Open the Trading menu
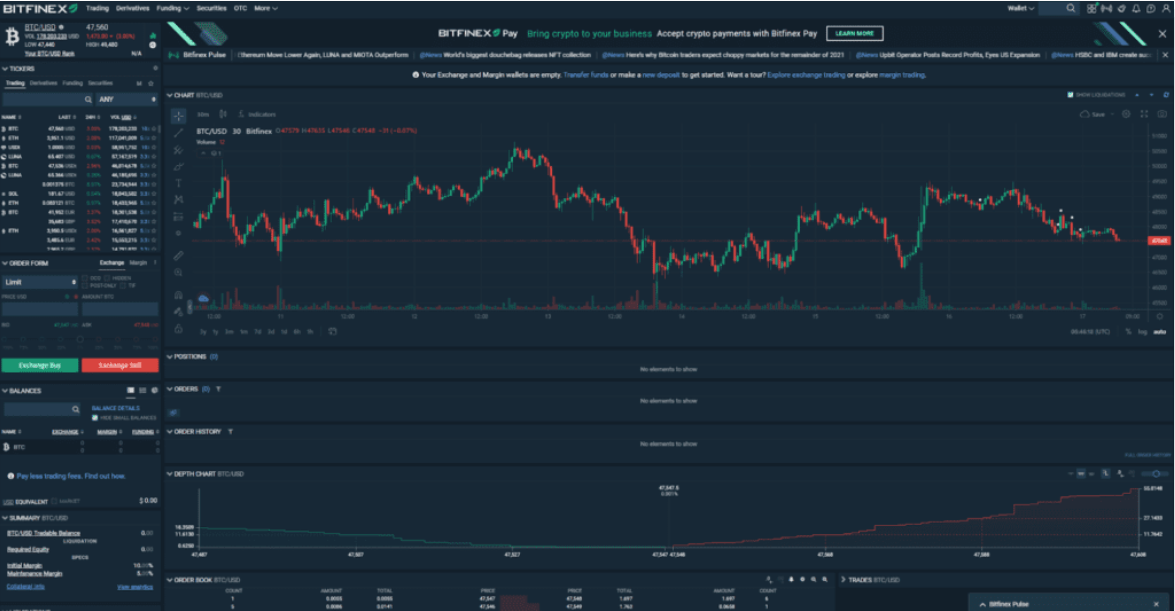1175x611 pixels. coord(97,8)
